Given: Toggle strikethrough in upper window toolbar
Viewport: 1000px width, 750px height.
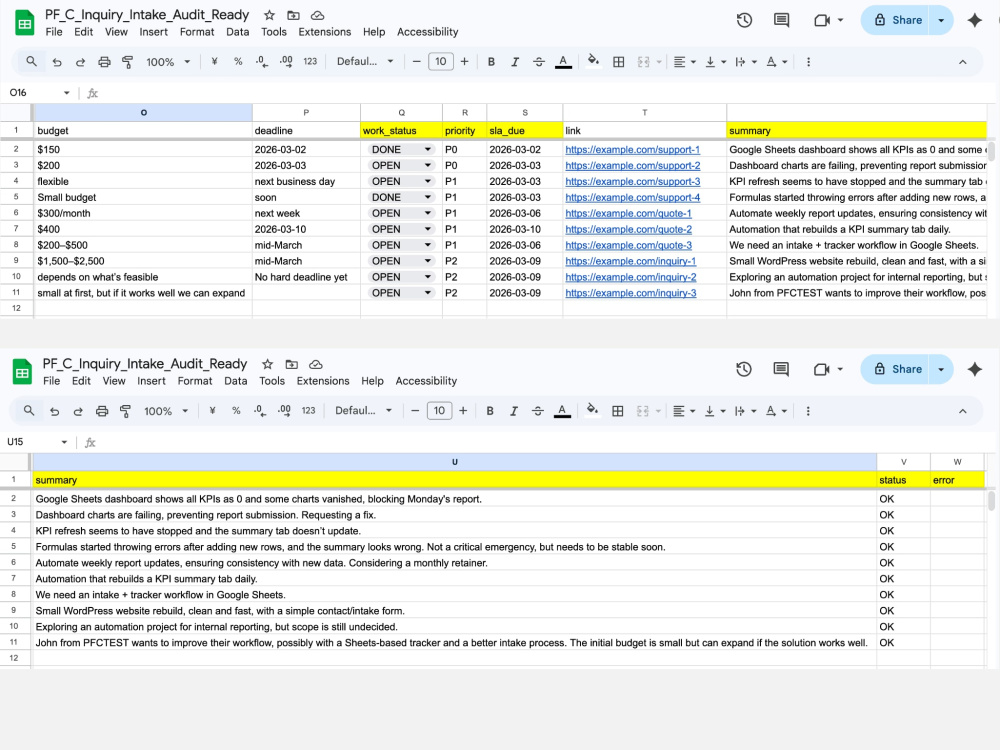Looking at the screenshot, I should [539, 62].
